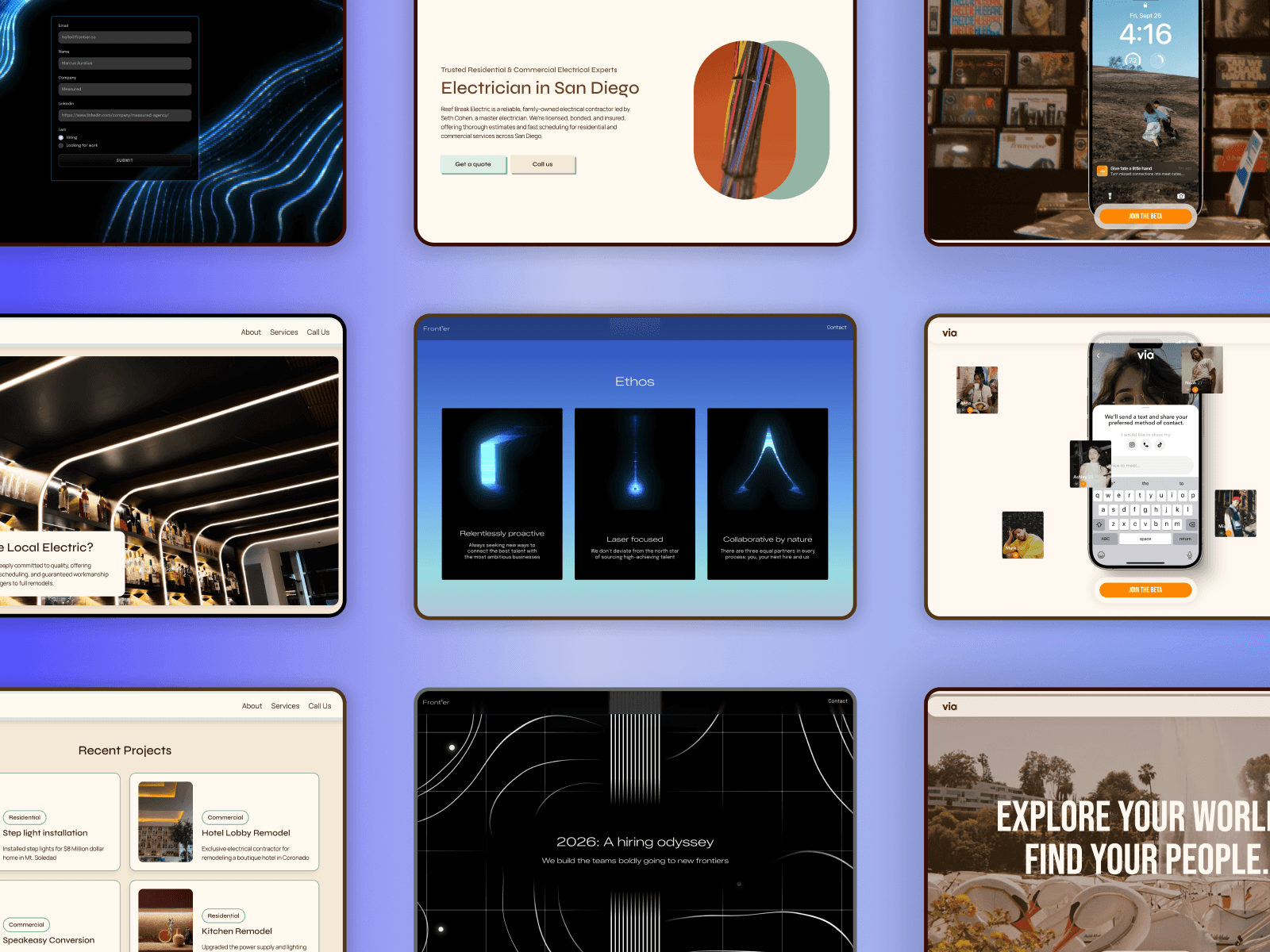Click the Call us button under electrician text

pyautogui.click(x=543, y=164)
